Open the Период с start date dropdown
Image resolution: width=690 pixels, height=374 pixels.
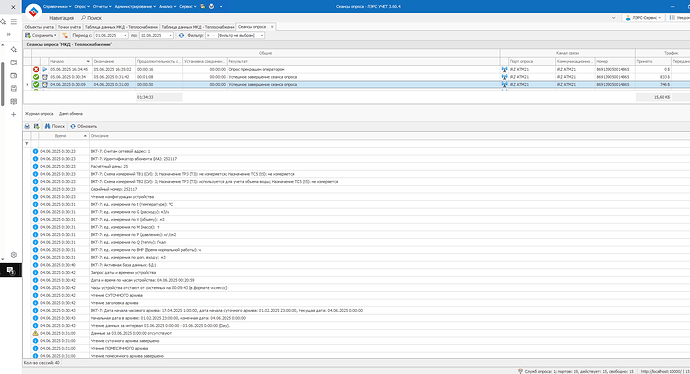point(125,35)
